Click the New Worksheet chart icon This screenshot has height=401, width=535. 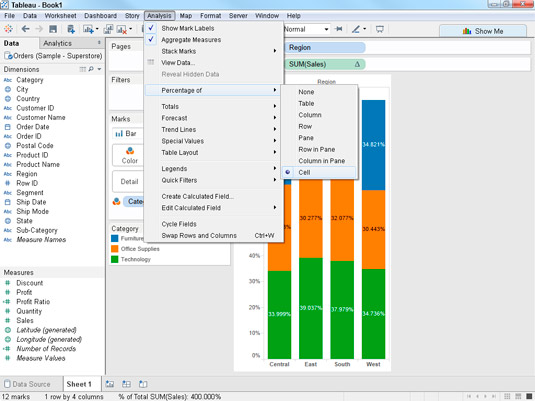point(88,29)
